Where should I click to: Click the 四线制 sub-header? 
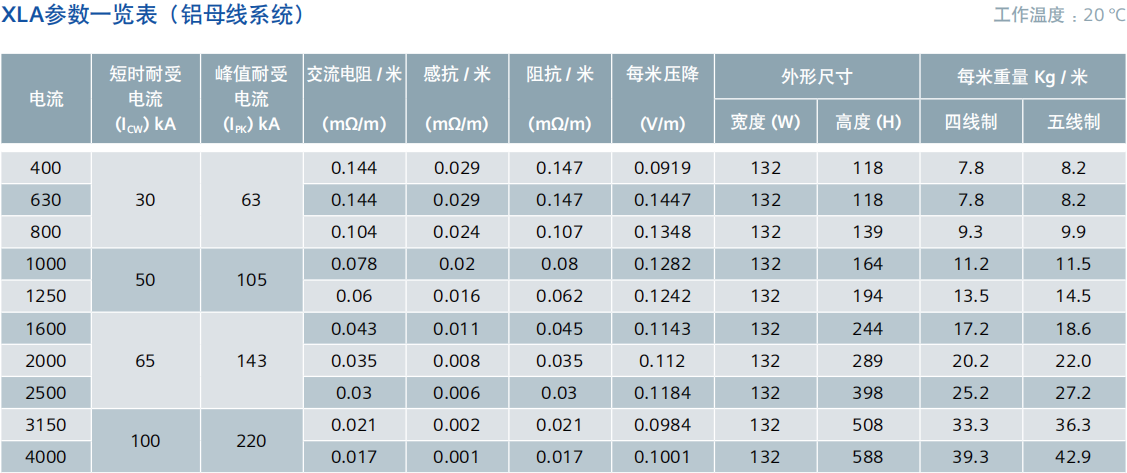pos(971,122)
